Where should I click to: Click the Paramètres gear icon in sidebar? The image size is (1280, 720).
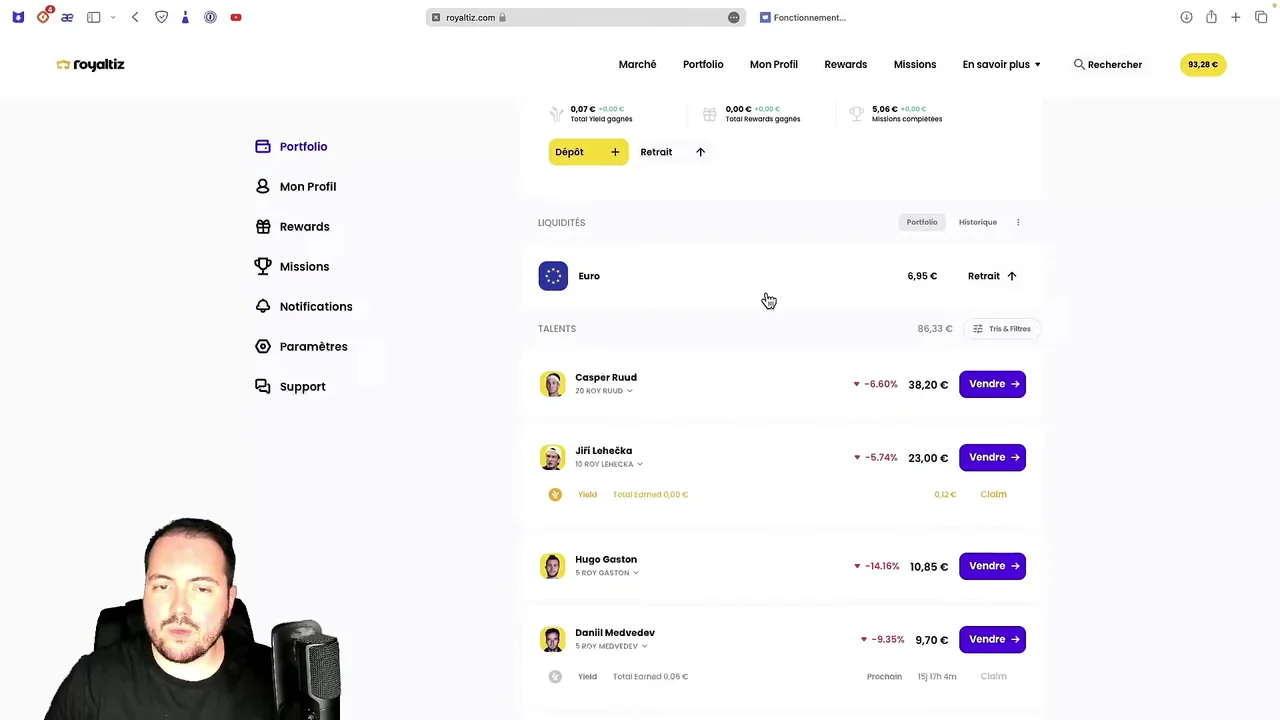[263, 346]
